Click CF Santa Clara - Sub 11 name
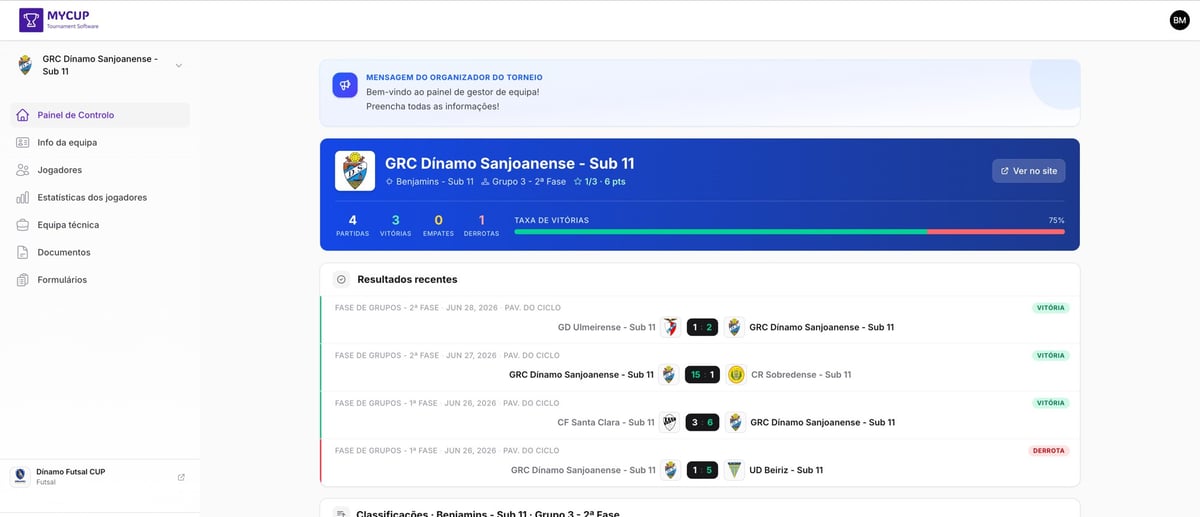The width and height of the screenshot is (1200, 517). tap(606, 422)
